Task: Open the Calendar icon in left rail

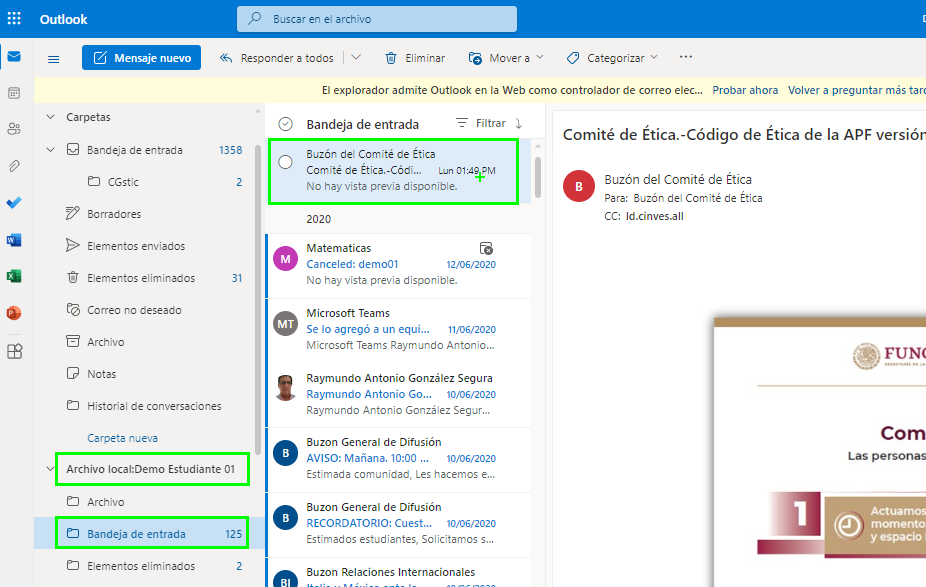Action: coord(14,93)
